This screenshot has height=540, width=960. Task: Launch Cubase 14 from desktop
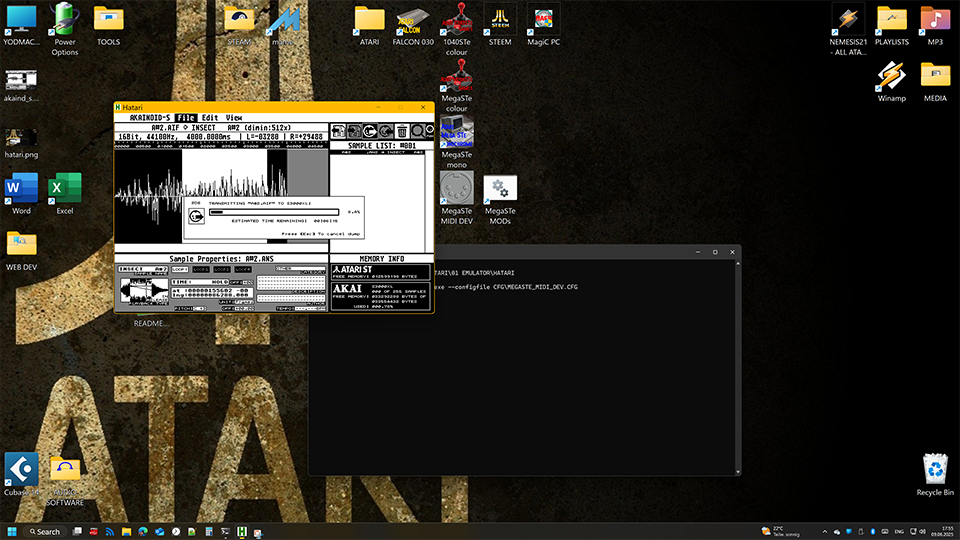click(x=21, y=475)
